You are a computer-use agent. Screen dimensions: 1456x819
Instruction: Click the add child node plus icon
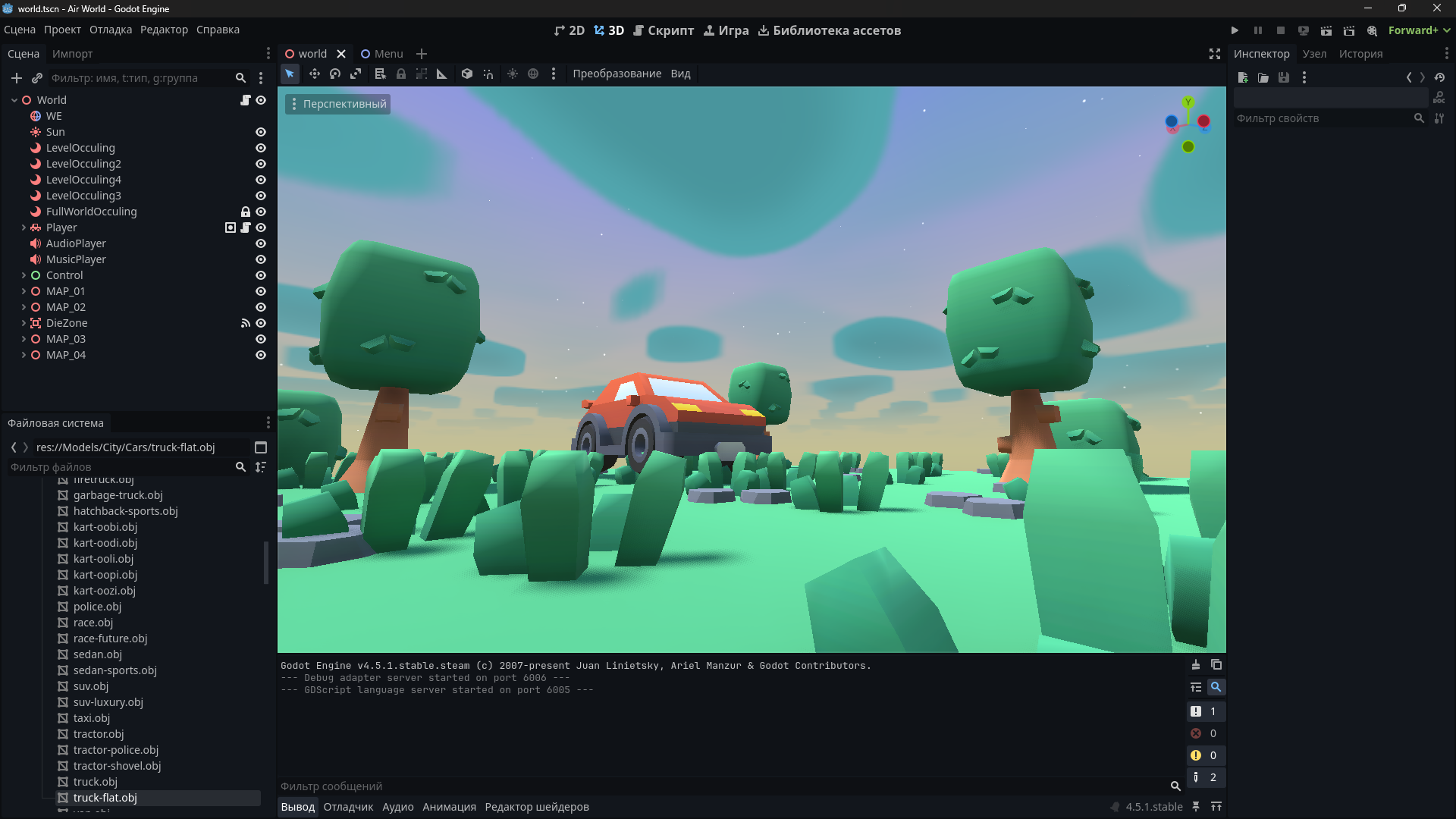coord(16,78)
